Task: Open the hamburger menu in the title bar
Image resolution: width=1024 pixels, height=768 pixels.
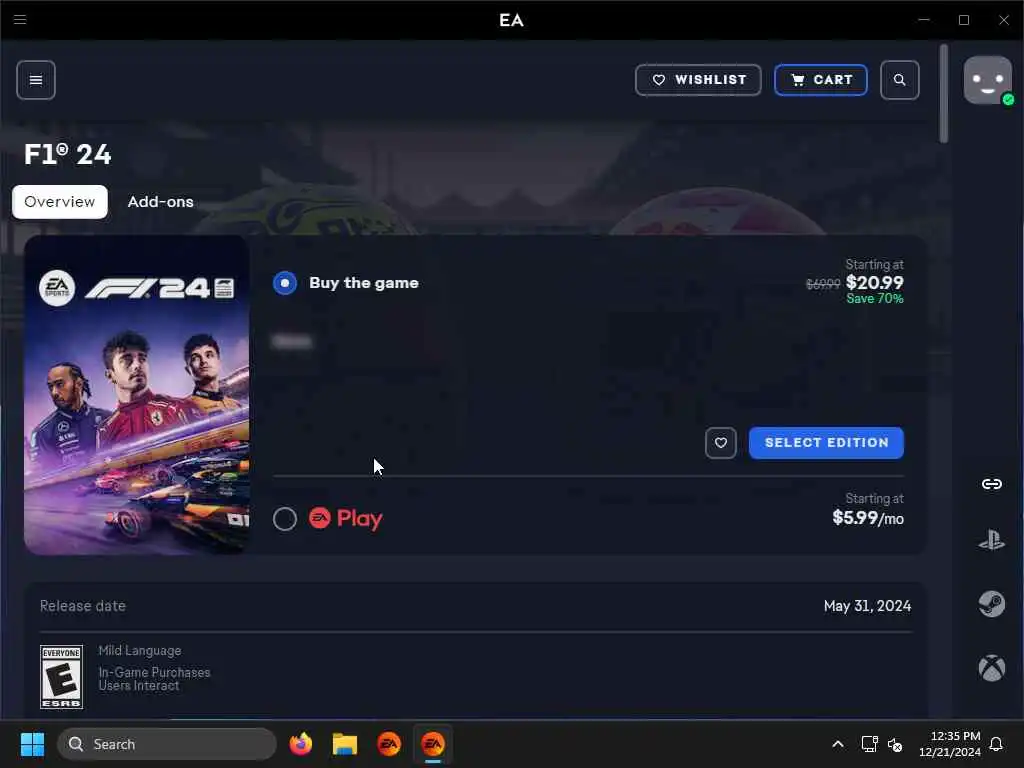Action: tap(20, 20)
